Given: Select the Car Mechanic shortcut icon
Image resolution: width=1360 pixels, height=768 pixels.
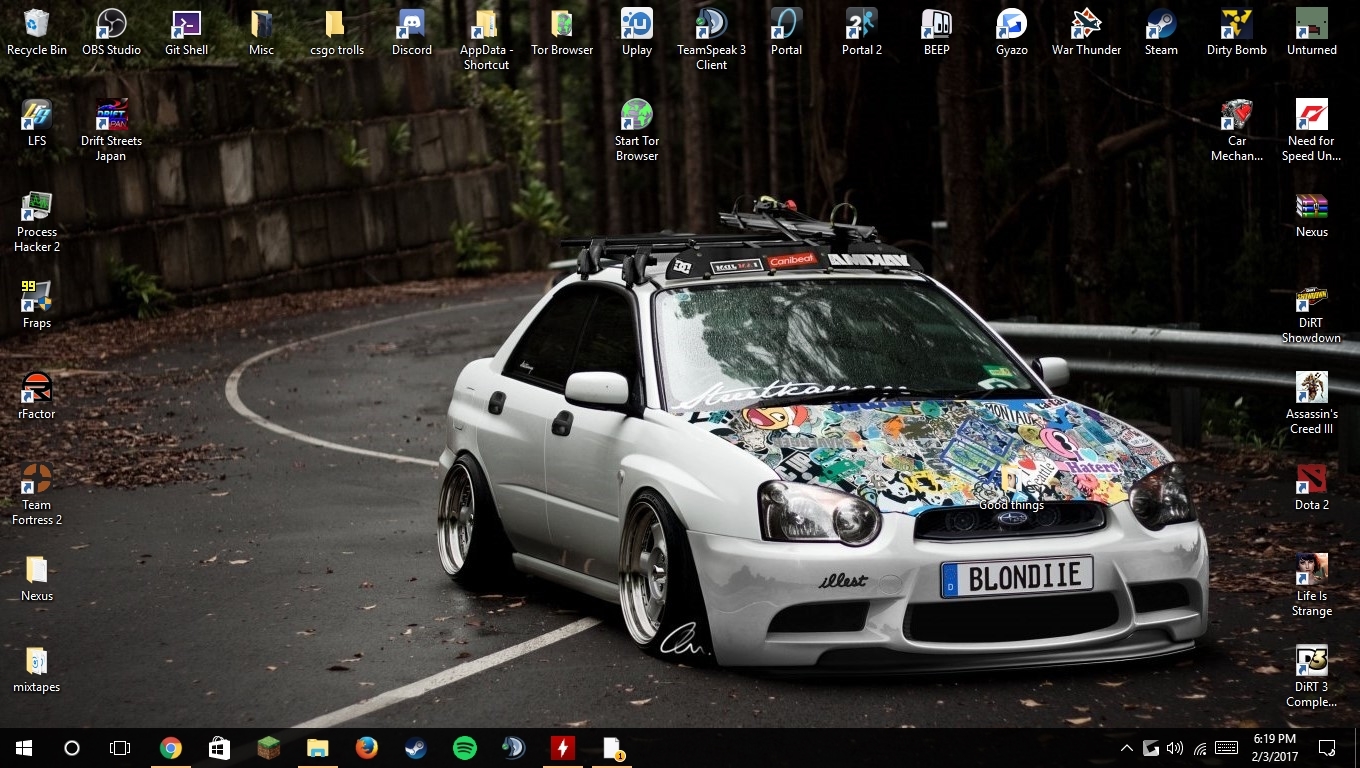Looking at the screenshot, I should pos(1237,130).
